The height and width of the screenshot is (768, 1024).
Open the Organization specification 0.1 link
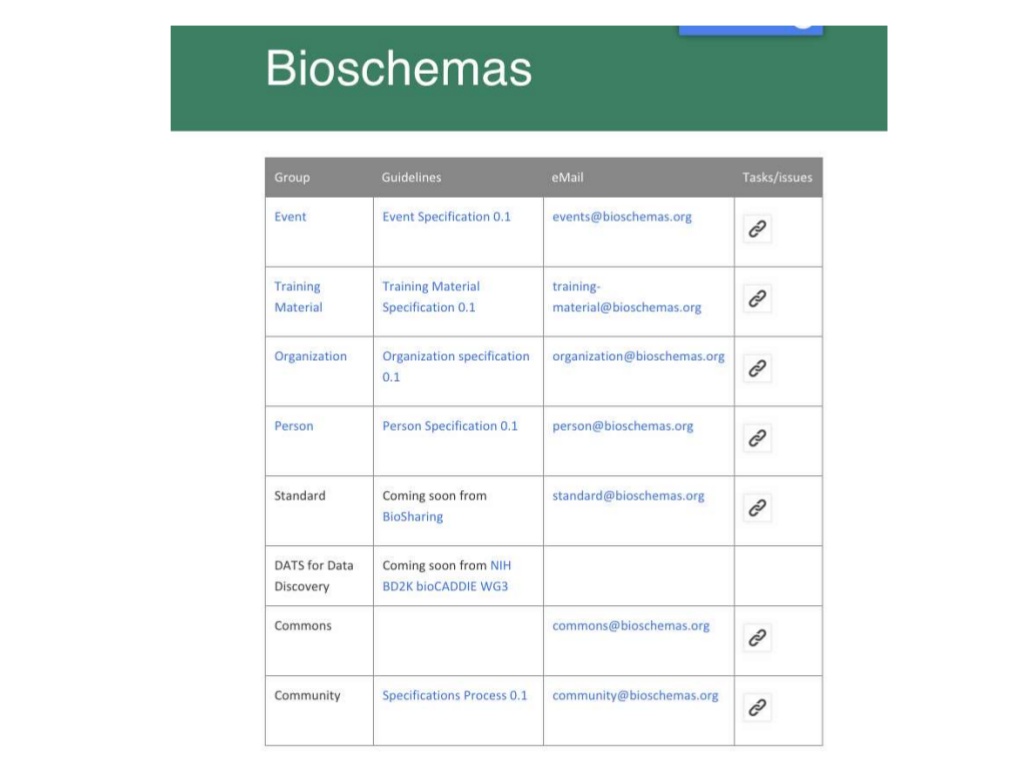(x=456, y=366)
